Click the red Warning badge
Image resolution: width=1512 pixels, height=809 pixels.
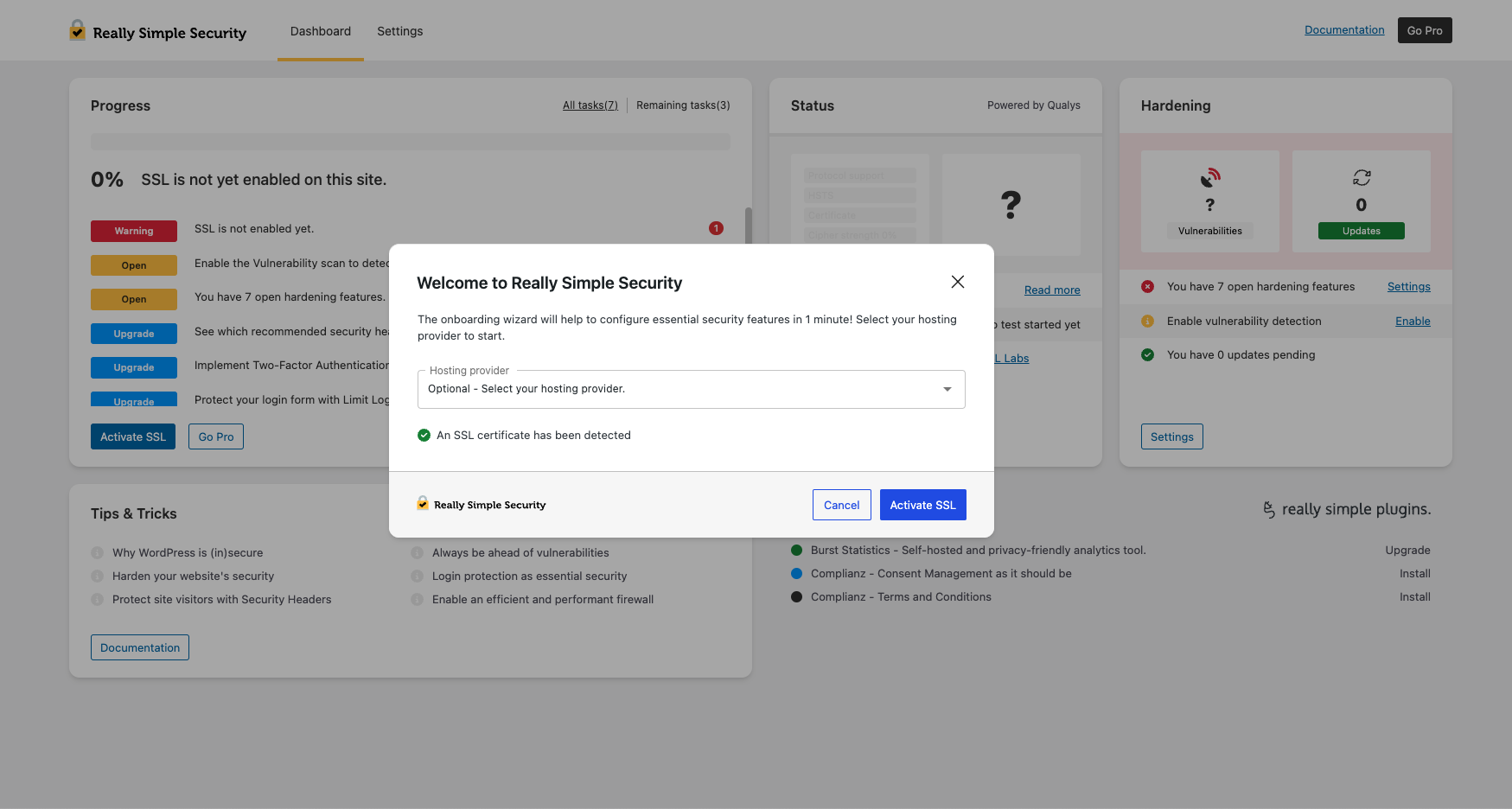coord(134,231)
